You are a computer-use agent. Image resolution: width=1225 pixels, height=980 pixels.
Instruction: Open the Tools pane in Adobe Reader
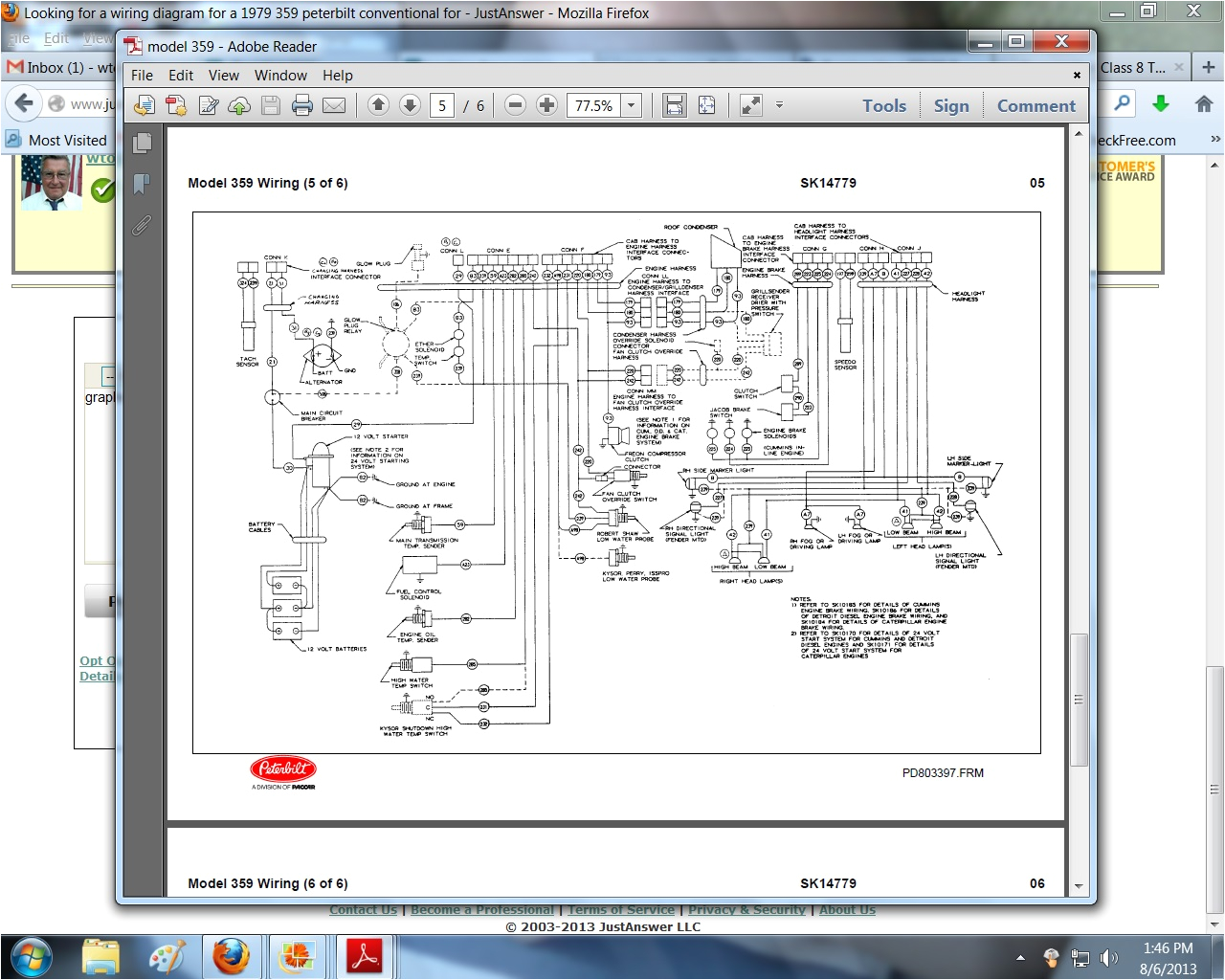(x=883, y=105)
